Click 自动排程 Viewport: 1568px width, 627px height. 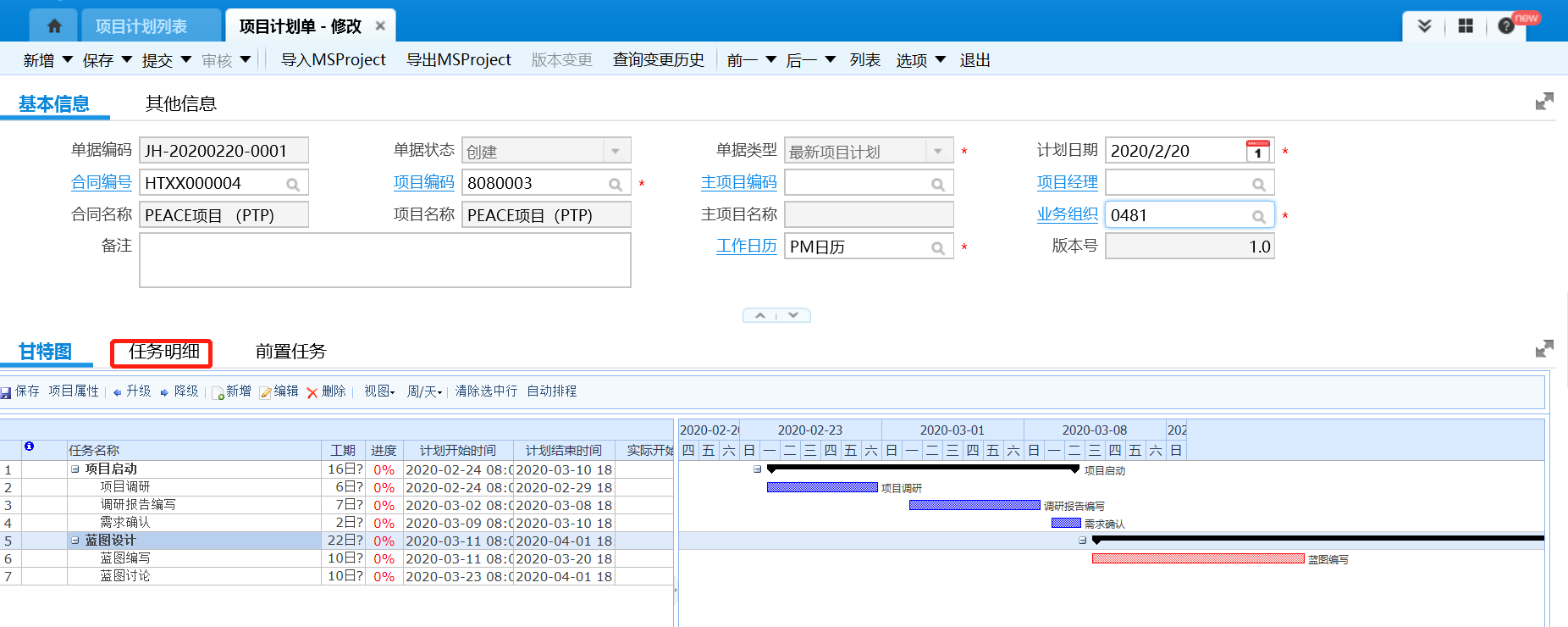(x=552, y=391)
